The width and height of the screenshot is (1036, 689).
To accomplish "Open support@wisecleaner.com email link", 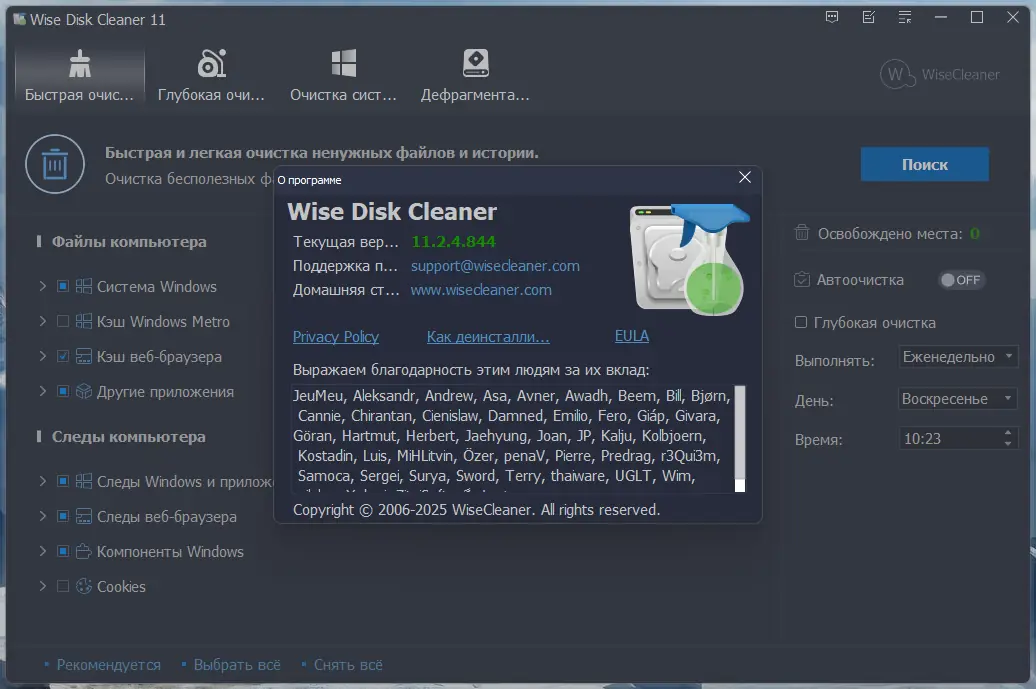I will [495, 266].
